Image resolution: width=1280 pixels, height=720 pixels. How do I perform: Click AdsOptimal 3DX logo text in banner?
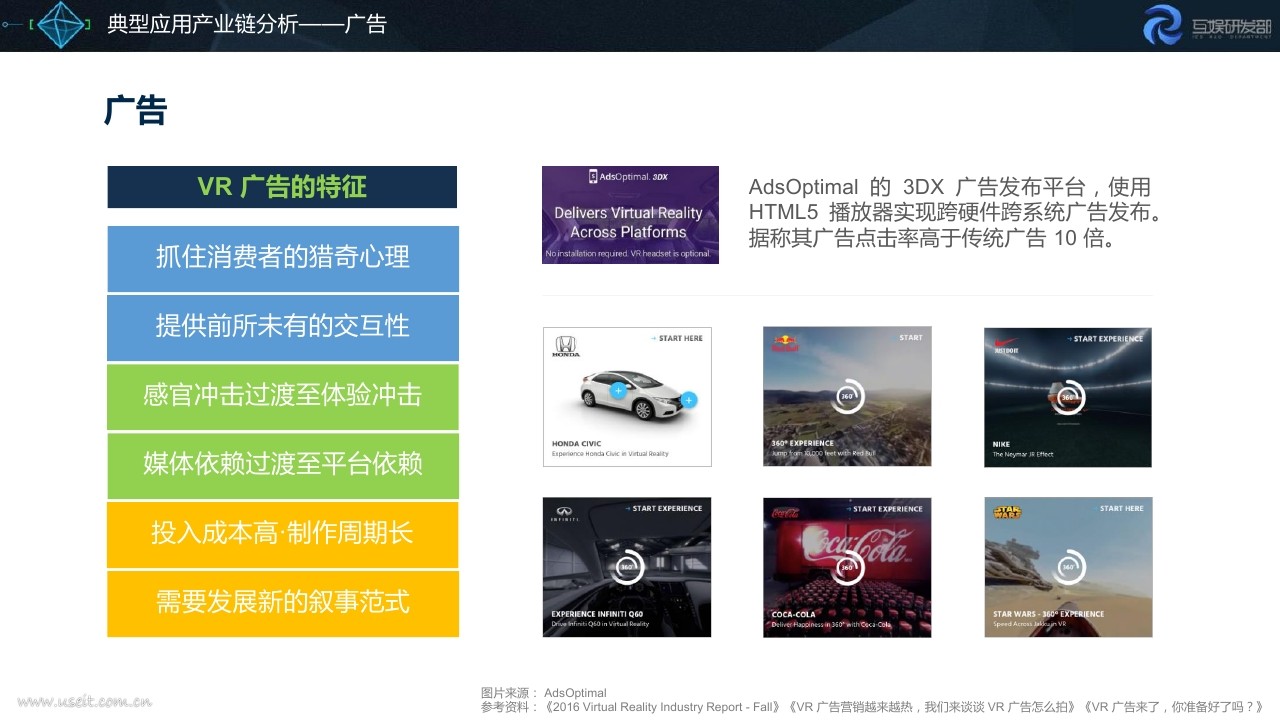(x=629, y=177)
